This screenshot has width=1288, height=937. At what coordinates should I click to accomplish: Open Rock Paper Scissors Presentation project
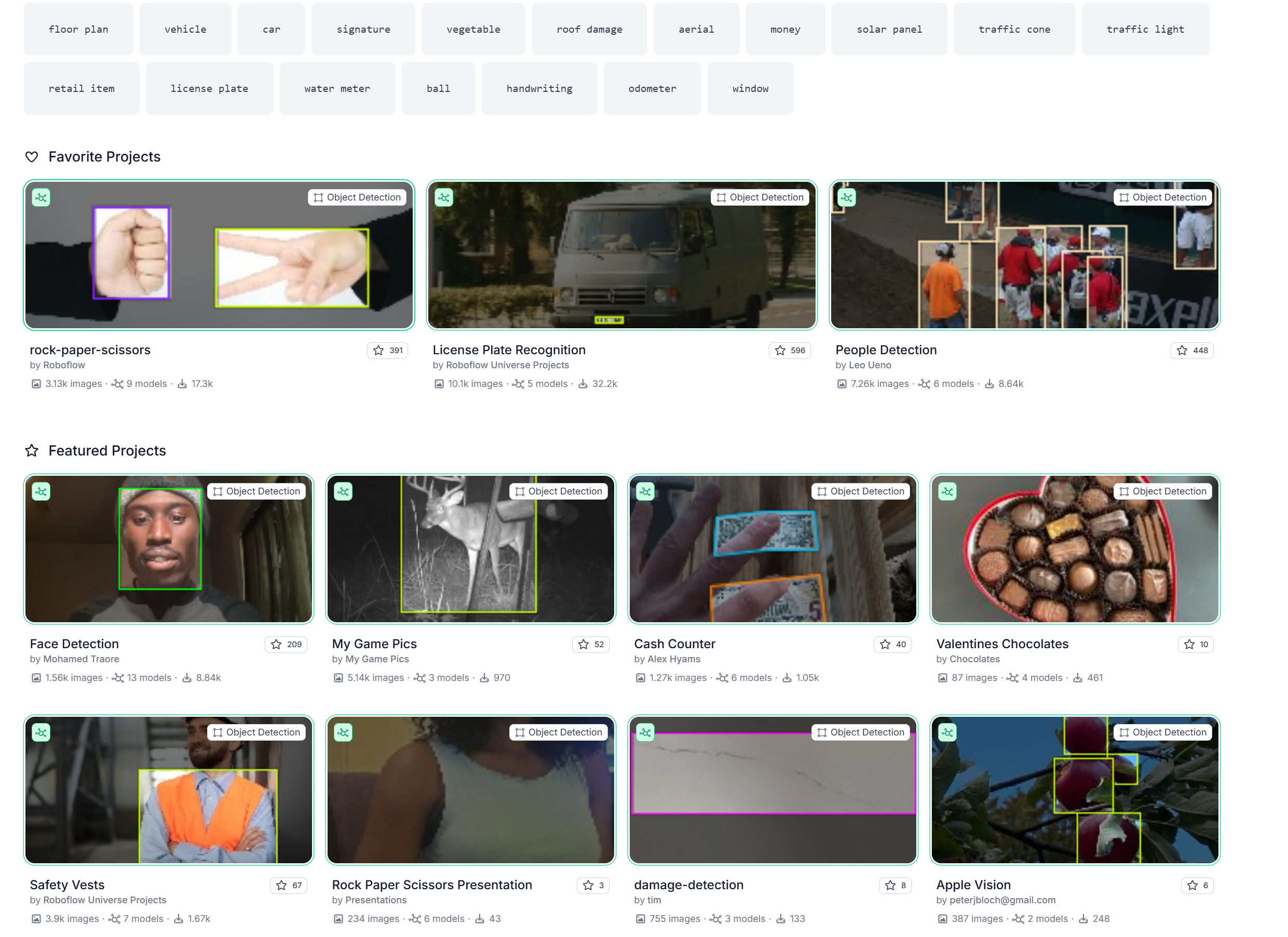click(431, 885)
